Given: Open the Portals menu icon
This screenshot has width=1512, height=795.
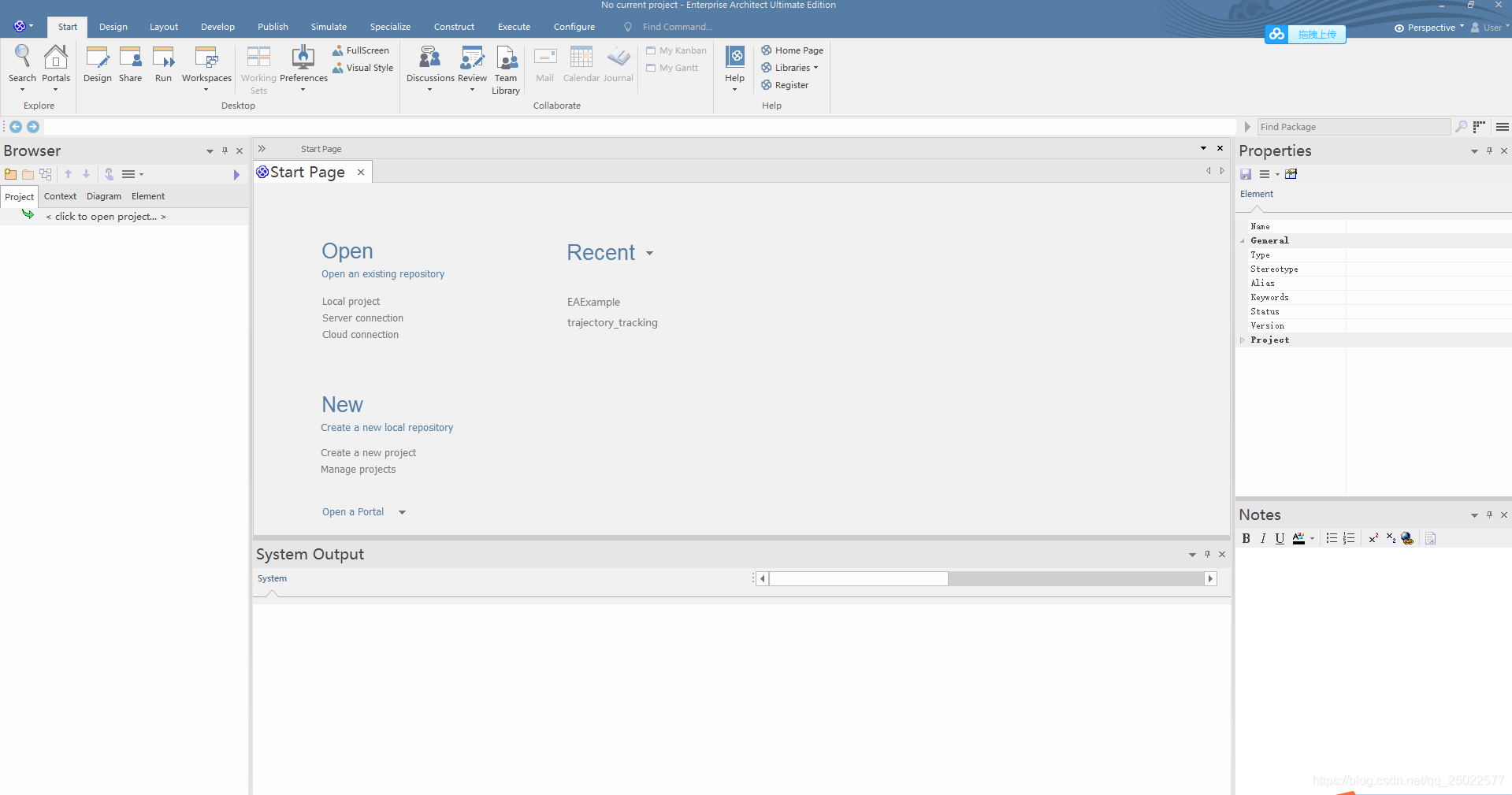Looking at the screenshot, I should pyautogui.click(x=56, y=65).
